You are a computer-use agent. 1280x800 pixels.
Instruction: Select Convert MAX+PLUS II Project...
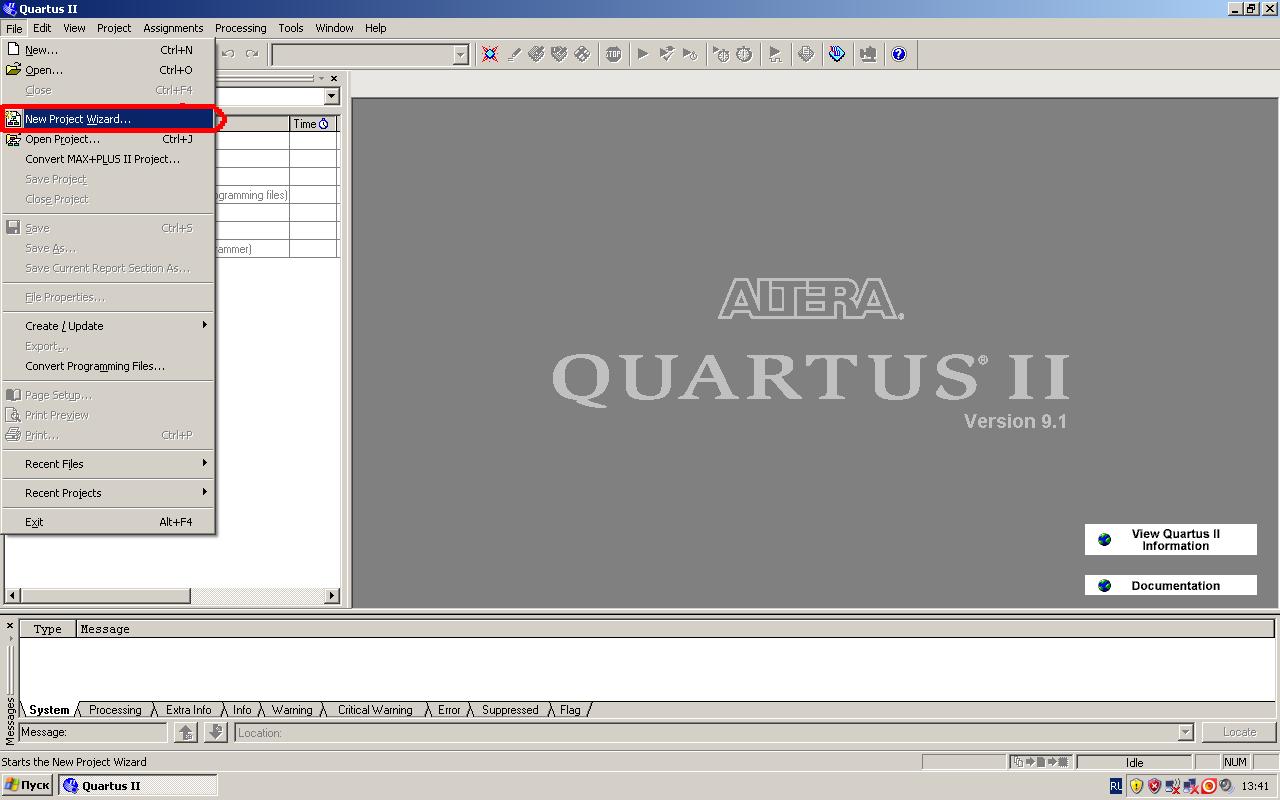pyautogui.click(x=108, y=159)
